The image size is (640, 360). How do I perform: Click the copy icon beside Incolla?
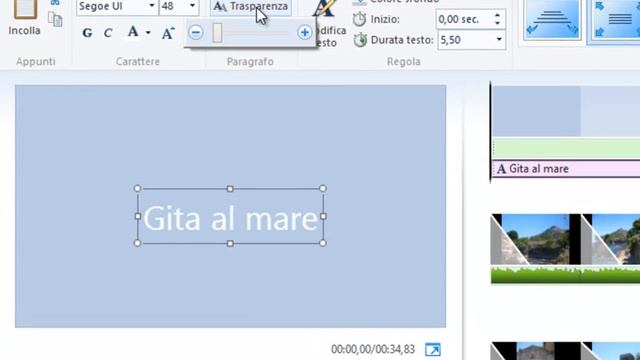55,19
